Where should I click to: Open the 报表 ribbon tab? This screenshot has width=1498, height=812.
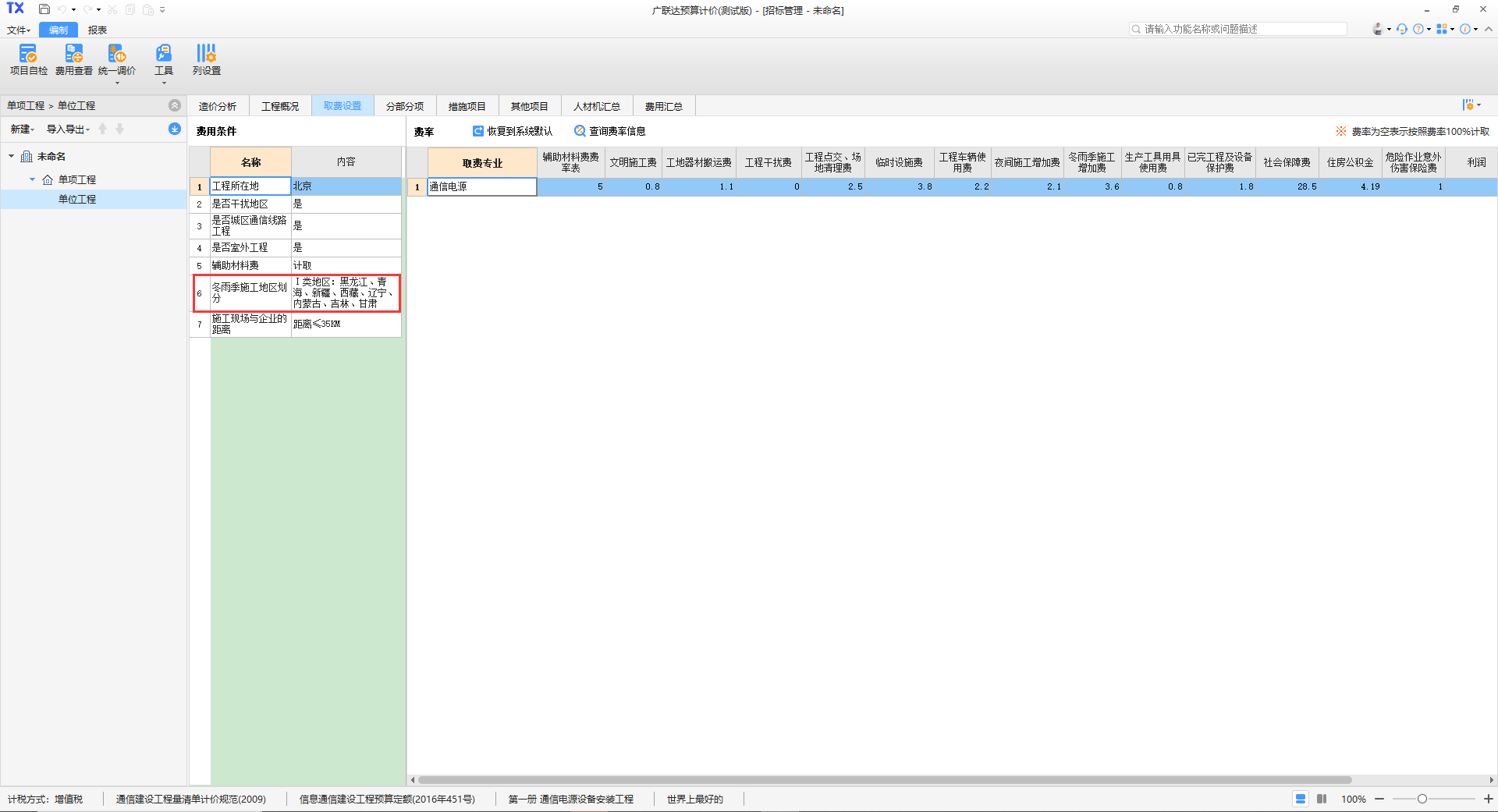[x=97, y=30]
